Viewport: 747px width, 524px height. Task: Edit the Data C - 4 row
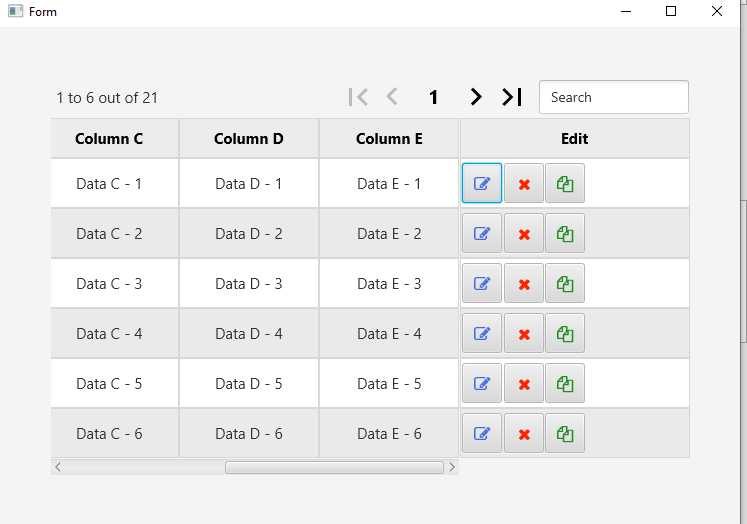482,334
